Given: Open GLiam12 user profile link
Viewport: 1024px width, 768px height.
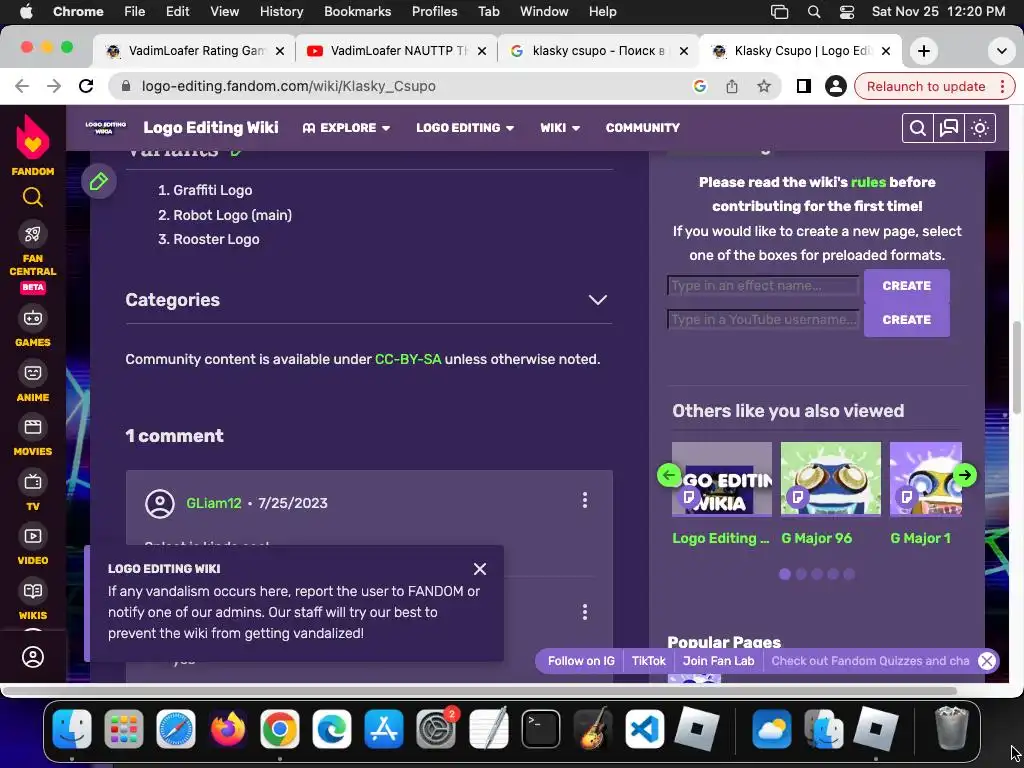Looking at the screenshot, I should pyautogui.click(x=214, y=503).
